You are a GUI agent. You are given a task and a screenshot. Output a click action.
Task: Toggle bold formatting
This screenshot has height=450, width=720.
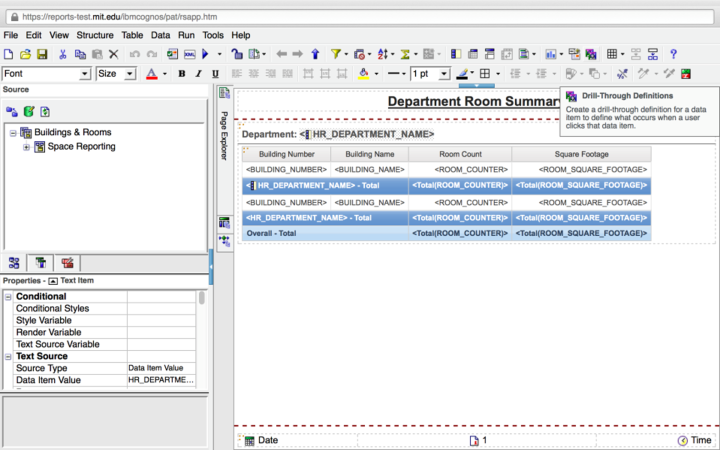182,74
